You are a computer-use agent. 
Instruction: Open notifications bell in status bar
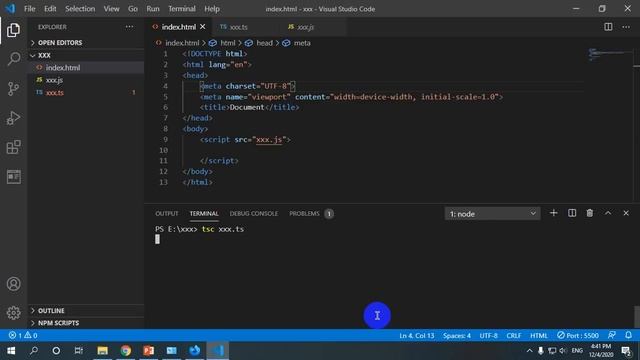pyautogui.click(x=629, y=336)
